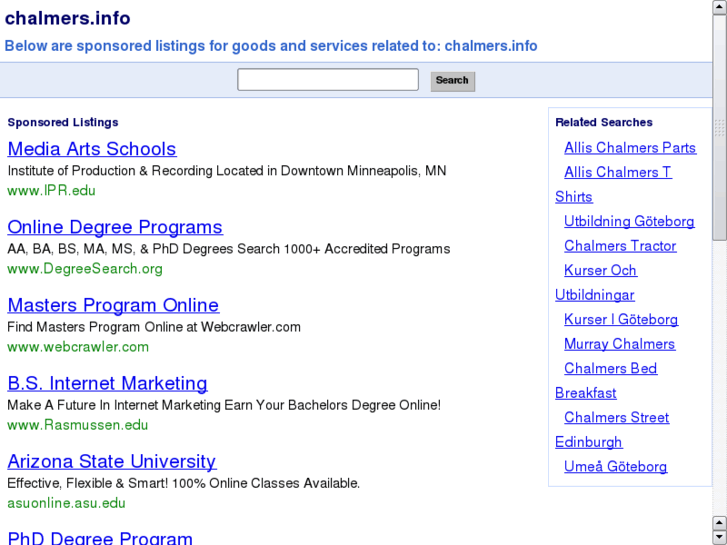
Task: Open Kurser I Göteborg related search
Action: tap(621, 320)
